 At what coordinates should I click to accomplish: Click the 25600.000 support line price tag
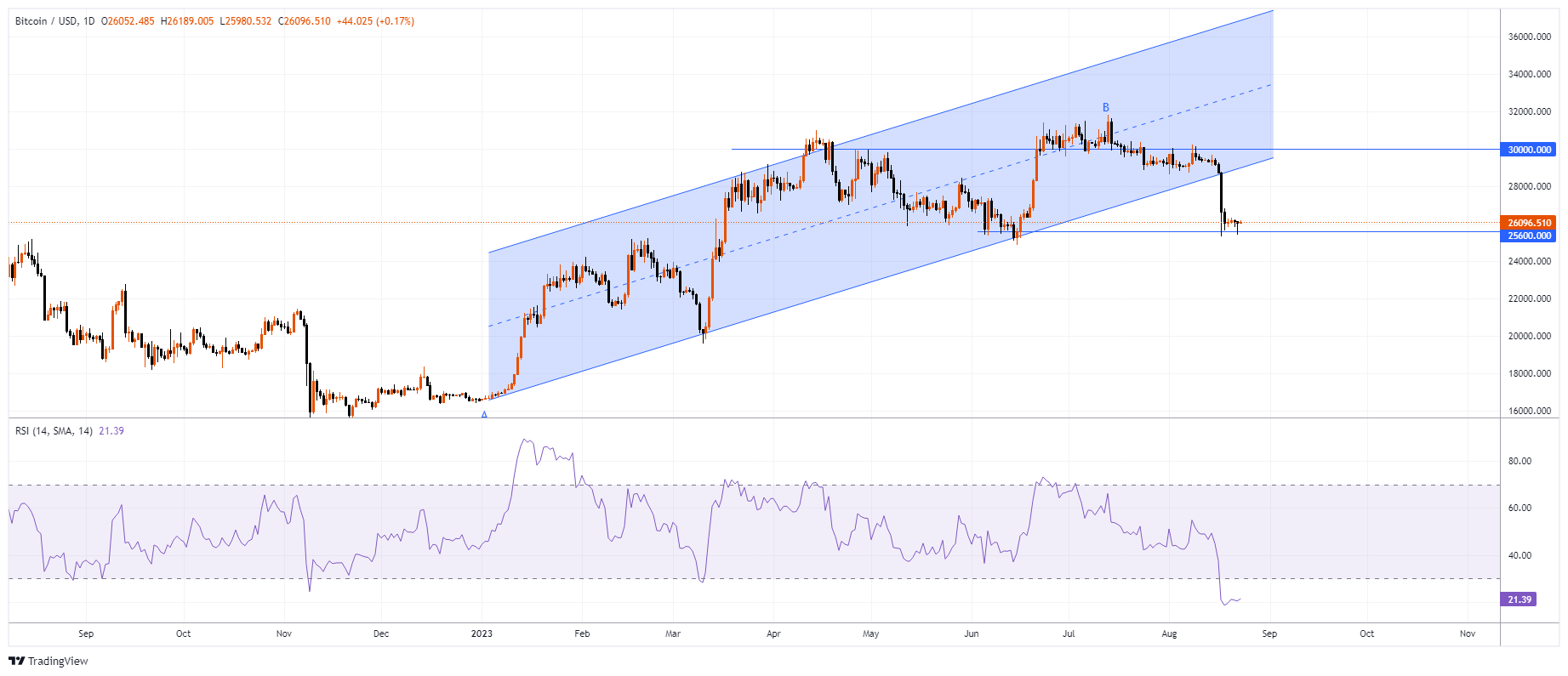point(1529,236)
